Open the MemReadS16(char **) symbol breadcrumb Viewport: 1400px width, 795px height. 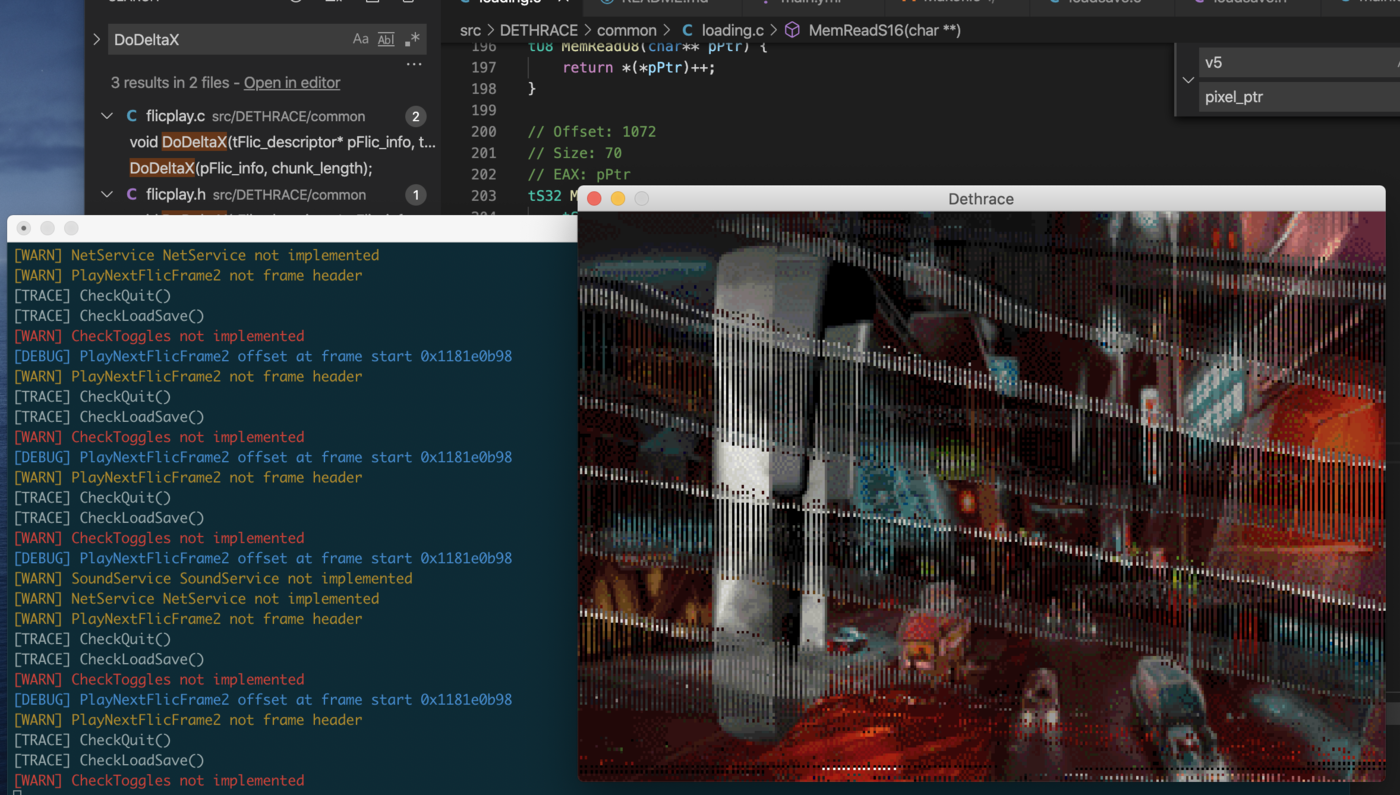(x=885, y=31)
